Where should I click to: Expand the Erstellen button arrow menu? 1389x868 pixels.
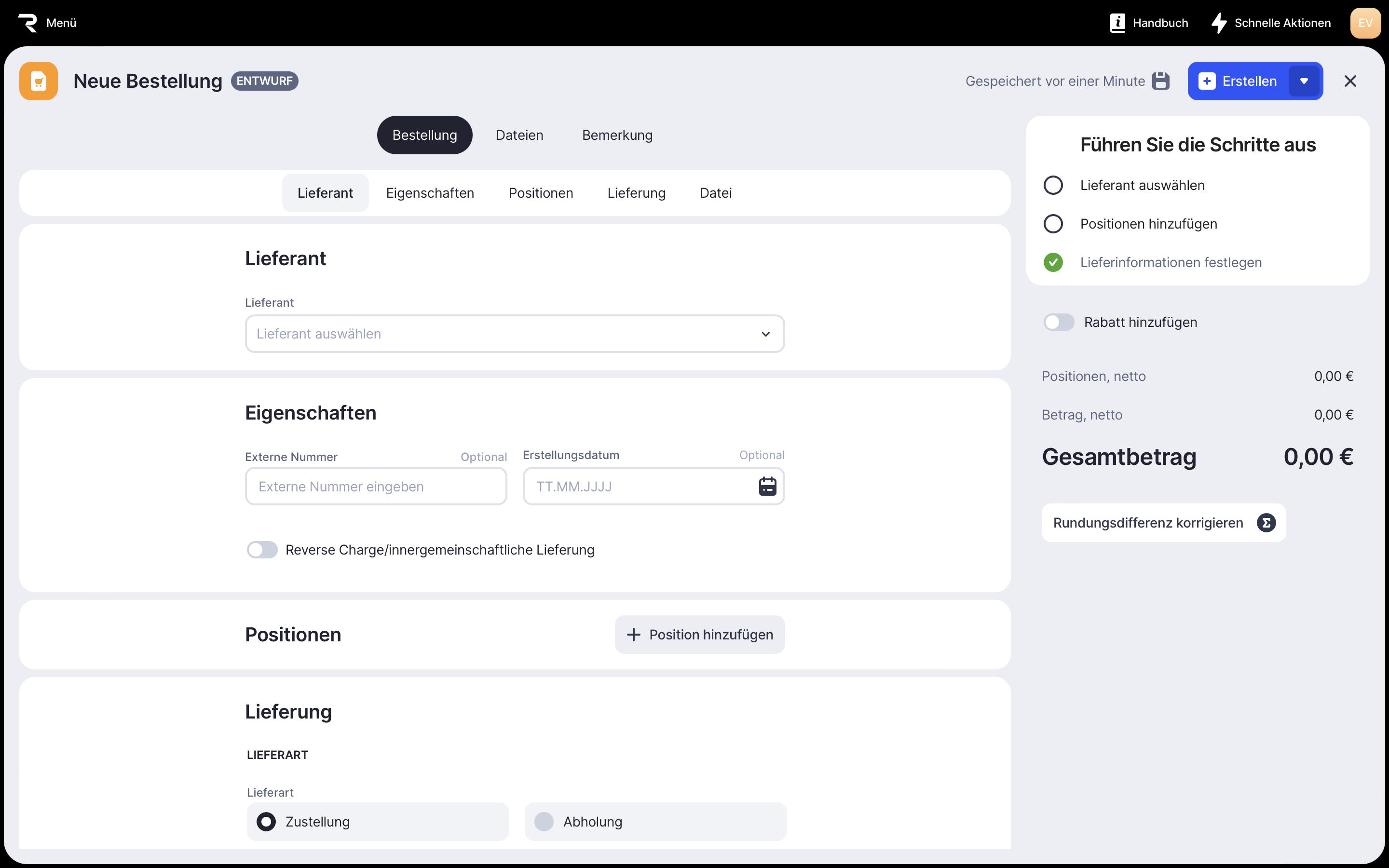(1304, 81)
